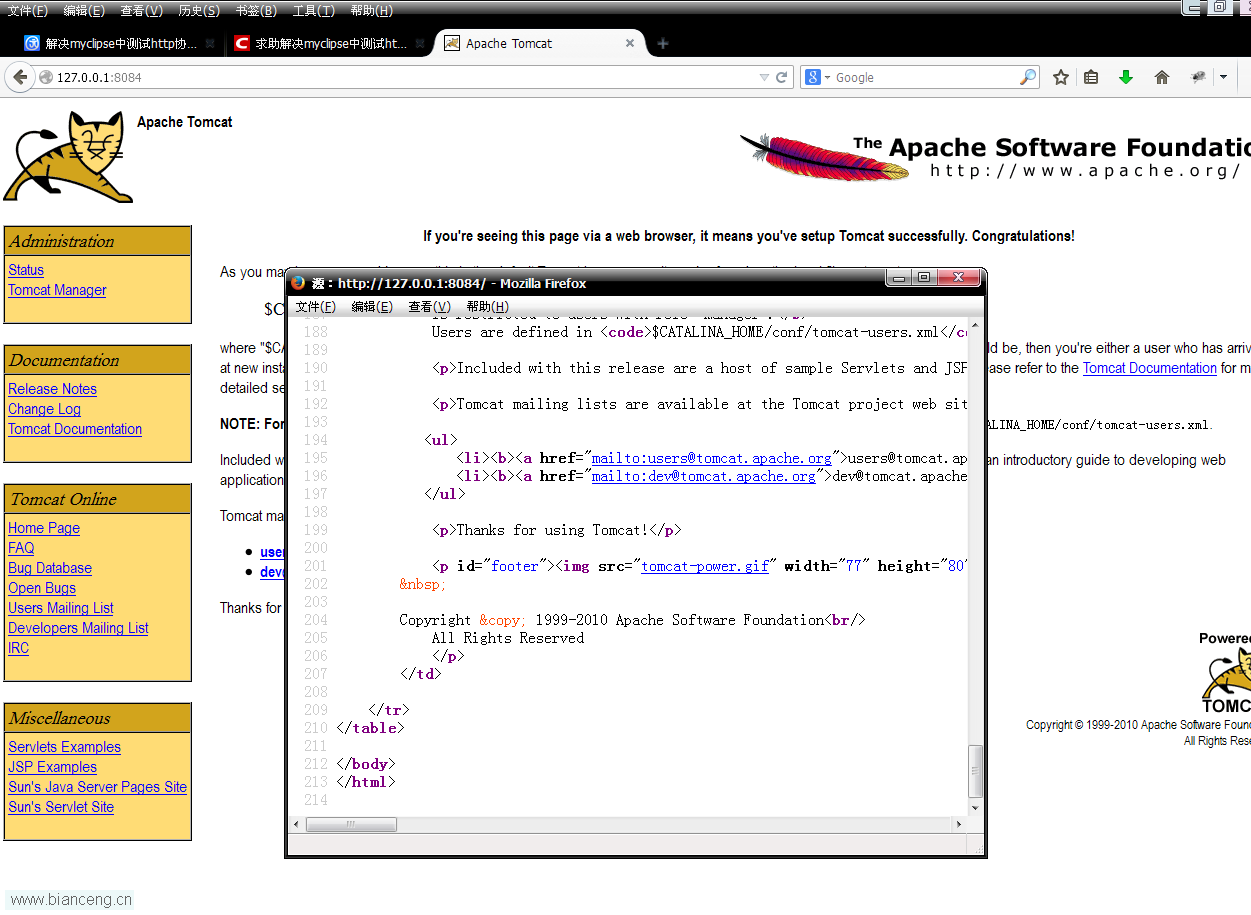Open 帮助(H) menu in source viewer window
This screenshot has width=1251, height=915.
[x=487, y=306]
